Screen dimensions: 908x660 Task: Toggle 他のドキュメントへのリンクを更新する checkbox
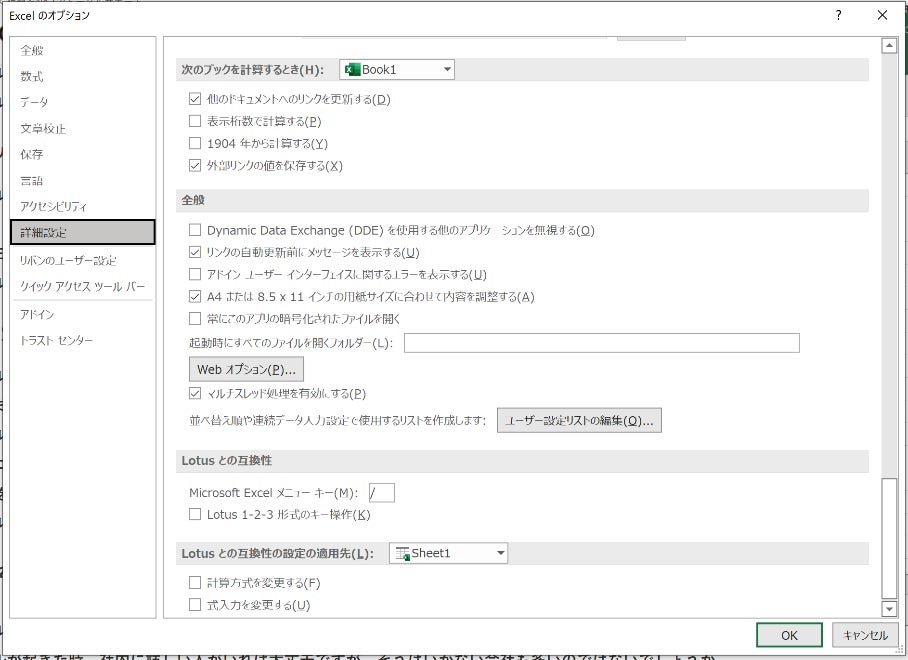pos(195,99)
